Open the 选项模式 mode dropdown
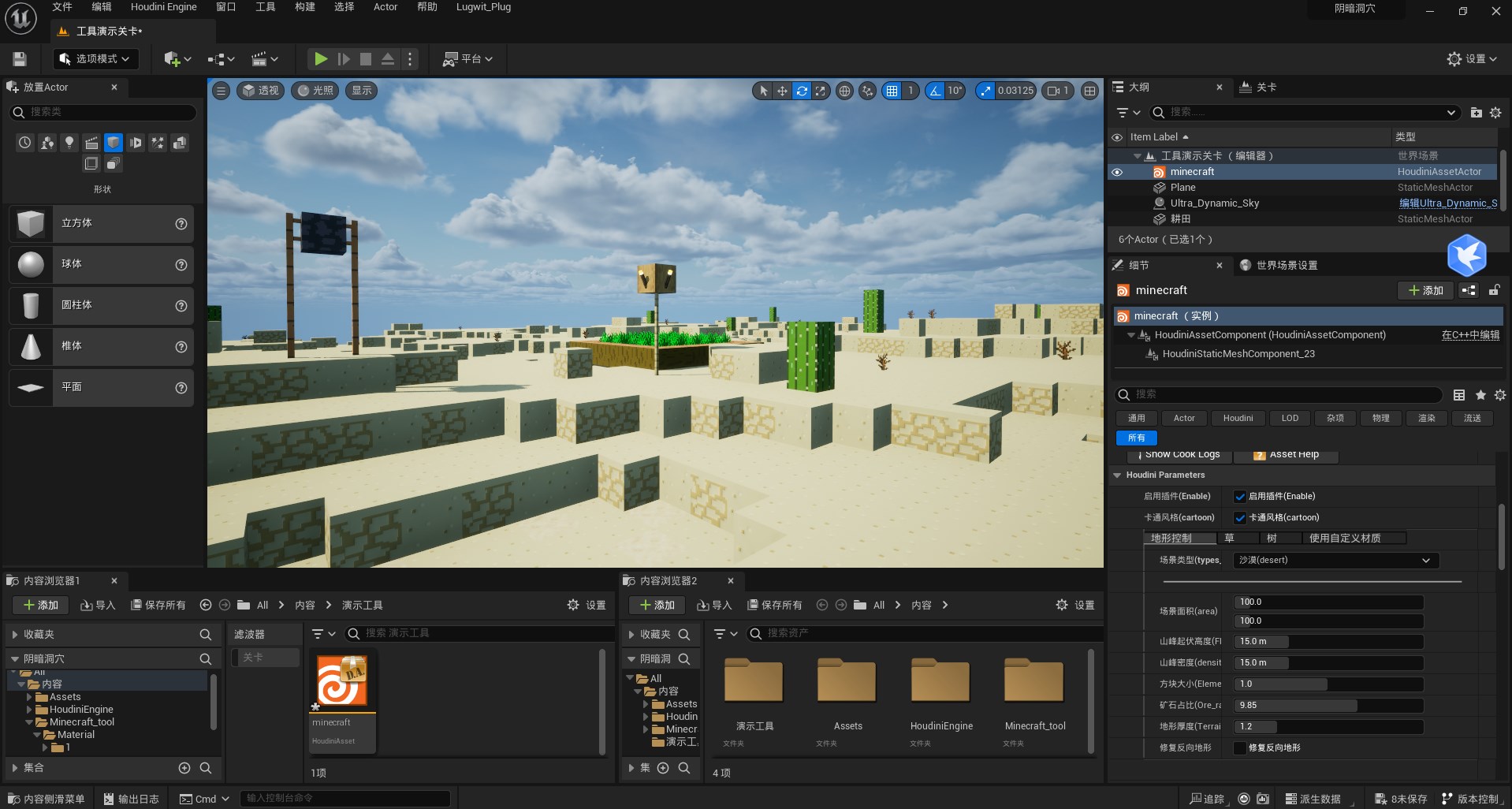1512x809 pixels. (95, 59)
